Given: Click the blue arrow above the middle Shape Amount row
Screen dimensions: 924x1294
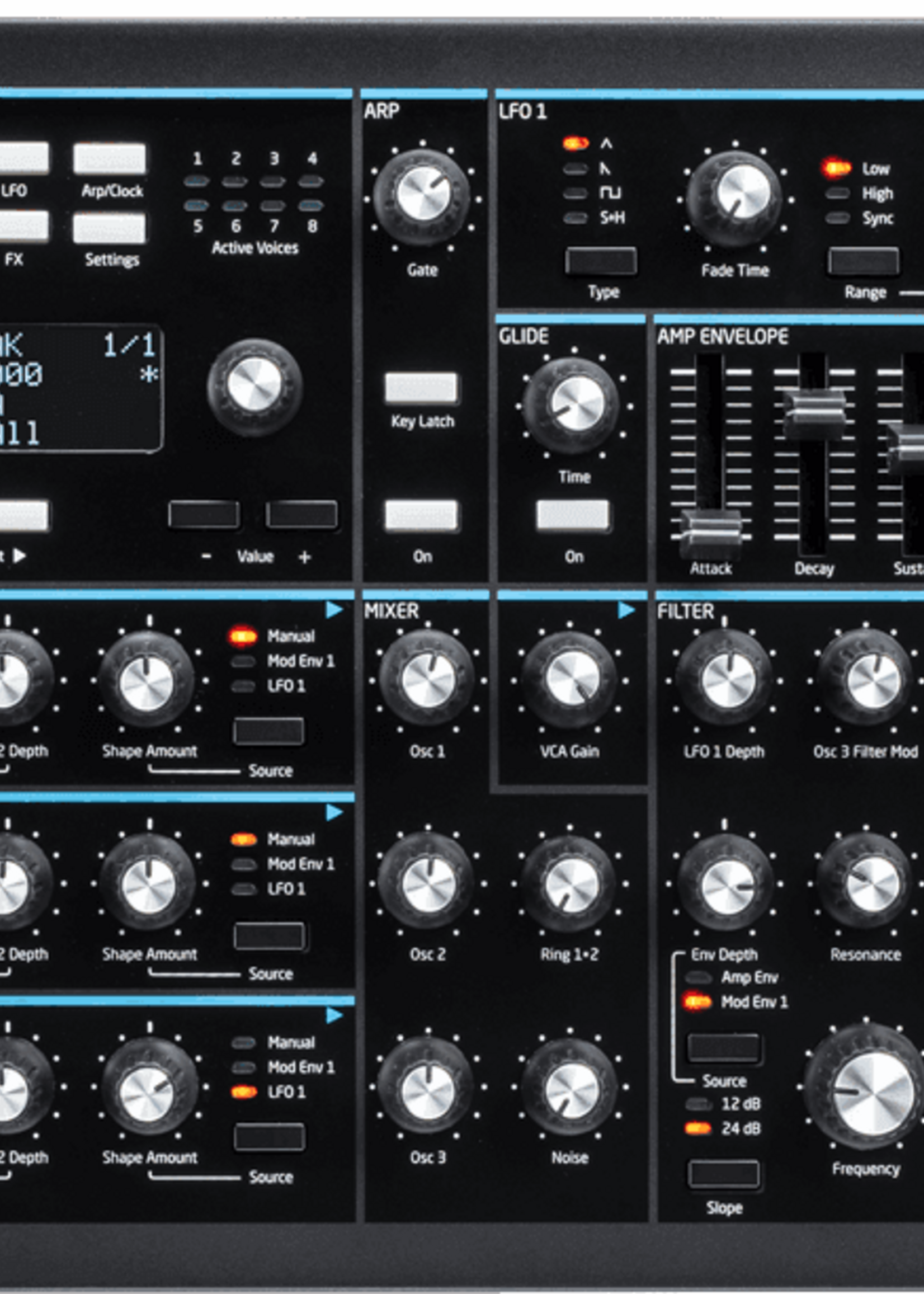Looking at the screenshot, I should (x=334, y=812).
